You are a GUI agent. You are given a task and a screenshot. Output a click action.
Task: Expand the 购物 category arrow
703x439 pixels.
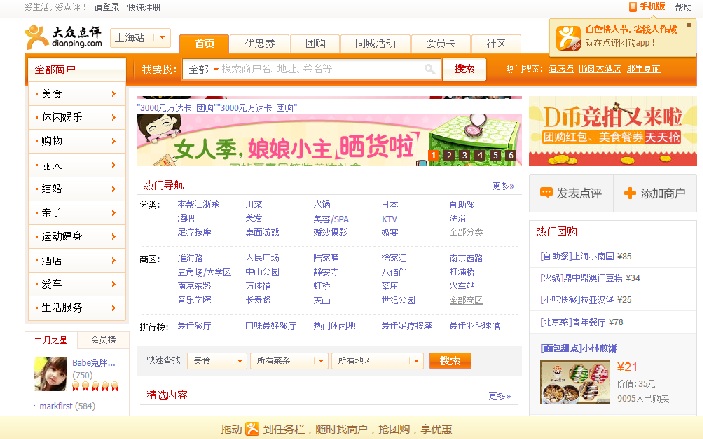pyautogui.click(x=113, y=141)
